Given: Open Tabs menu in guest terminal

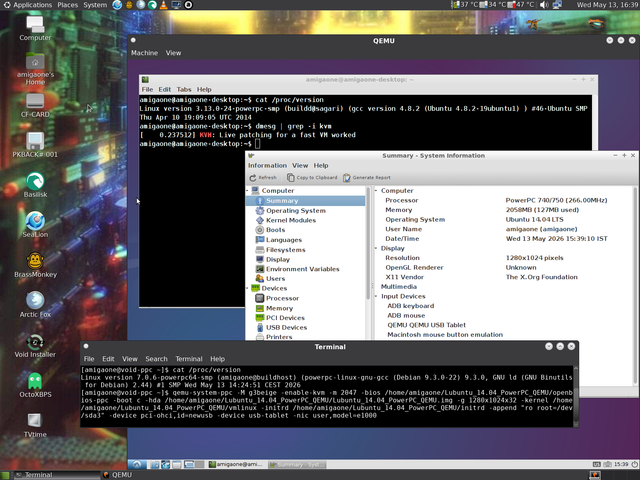Looking at the screenshot, I should (184, 89).
